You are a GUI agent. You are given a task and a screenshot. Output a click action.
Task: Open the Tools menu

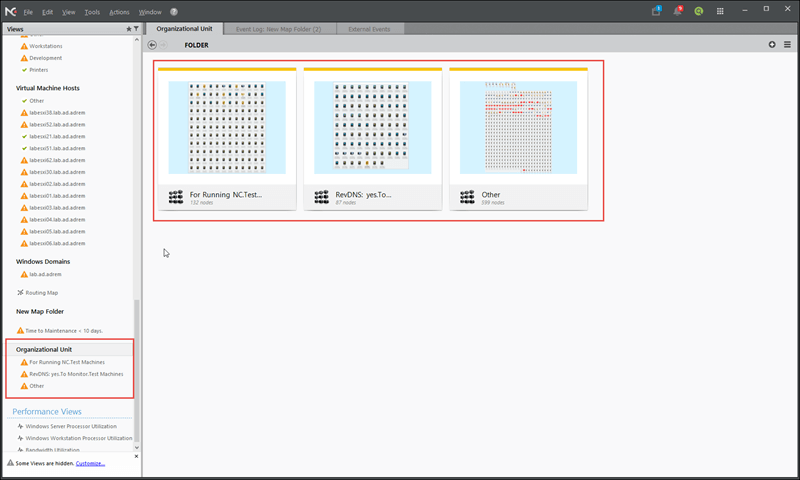[92, 12]
